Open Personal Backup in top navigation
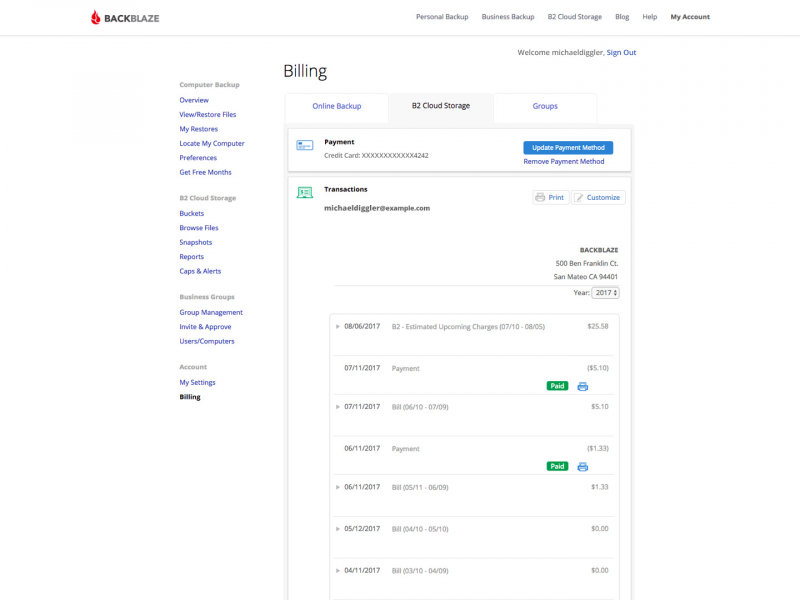800x600 pixels. [442, 17]
